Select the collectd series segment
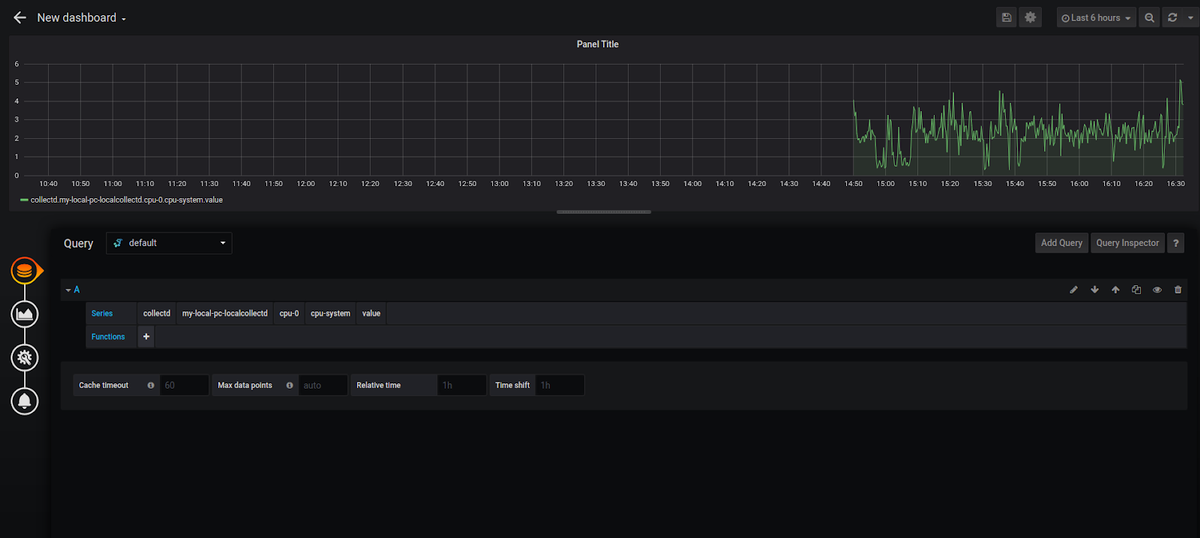The width and height of the screenshot is (1200, 538). click(x=157, y=314)
